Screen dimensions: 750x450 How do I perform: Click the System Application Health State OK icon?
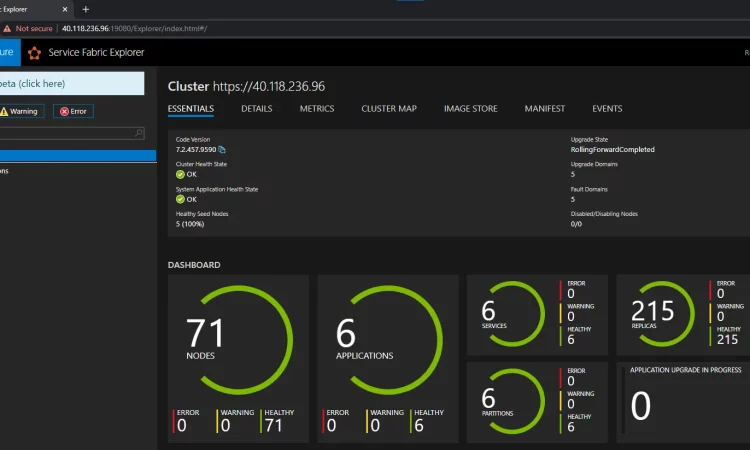(x=180, y=199)
